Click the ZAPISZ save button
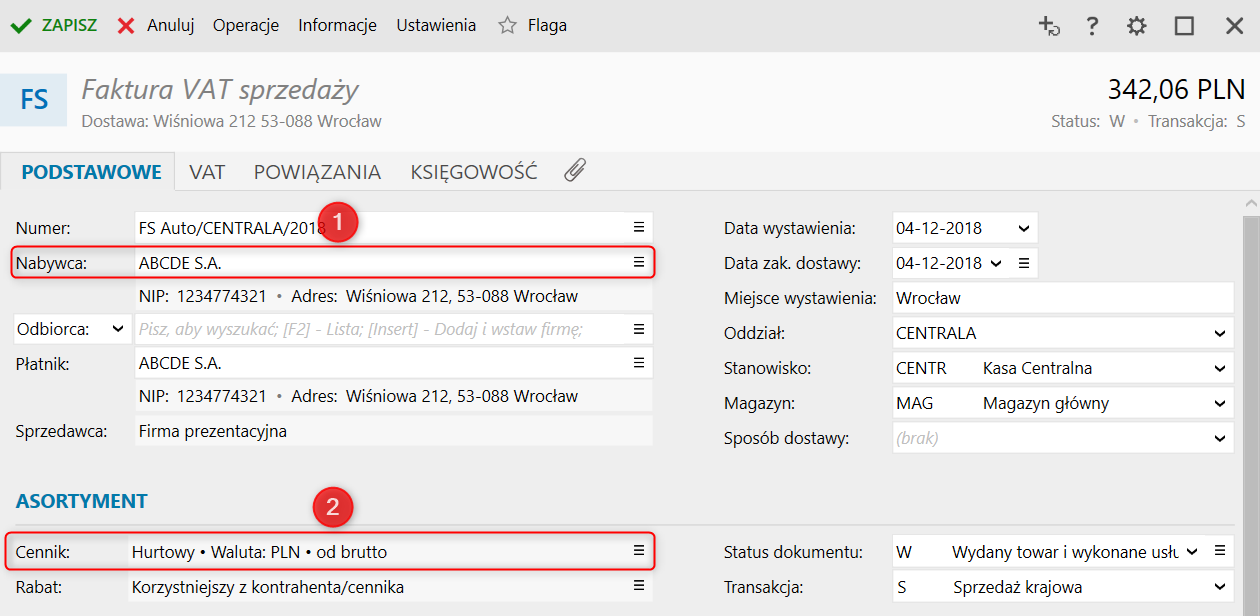The image size is (1260, 616). tap(55, 26)
